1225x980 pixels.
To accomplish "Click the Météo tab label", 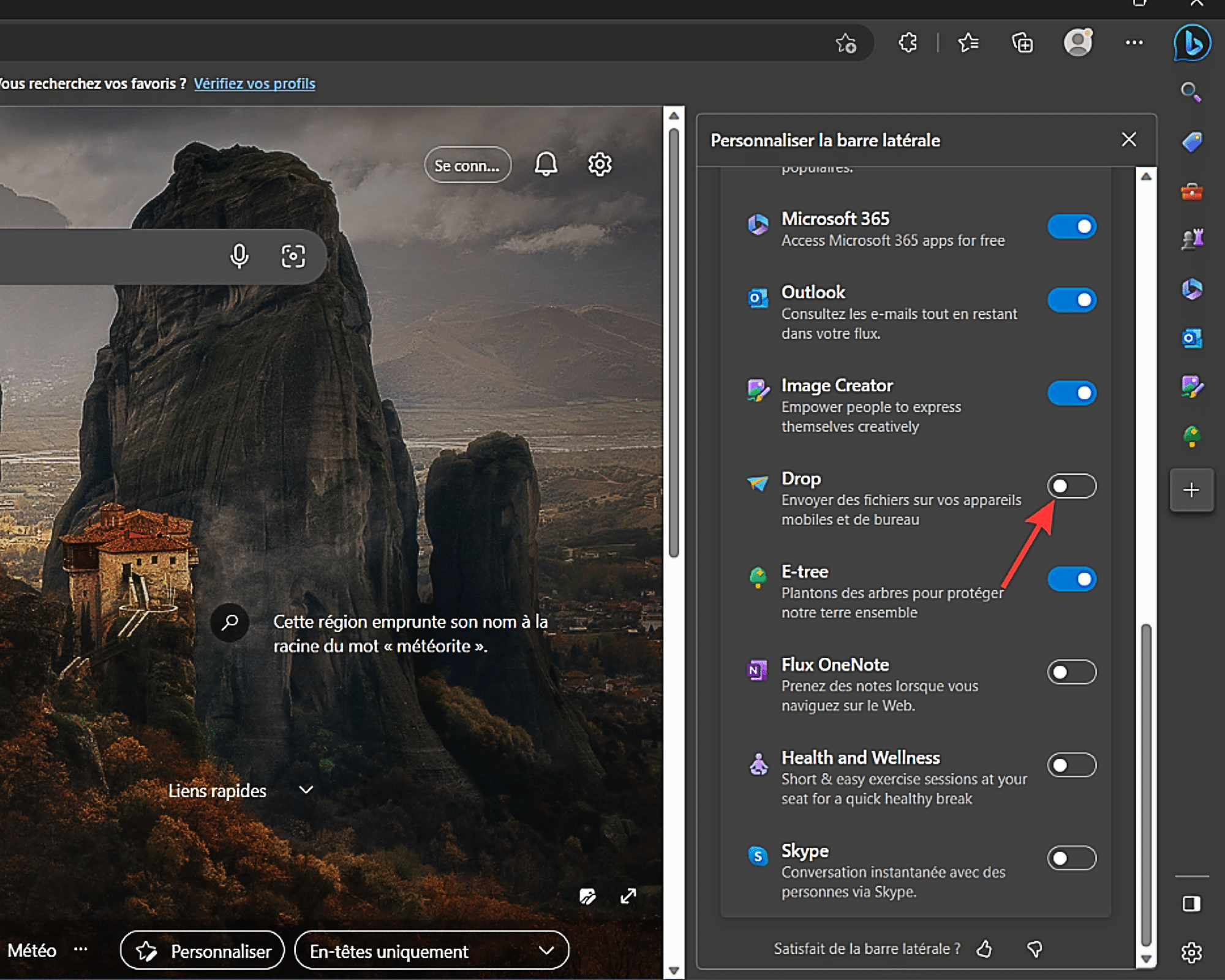I will [x=32, y=951].
